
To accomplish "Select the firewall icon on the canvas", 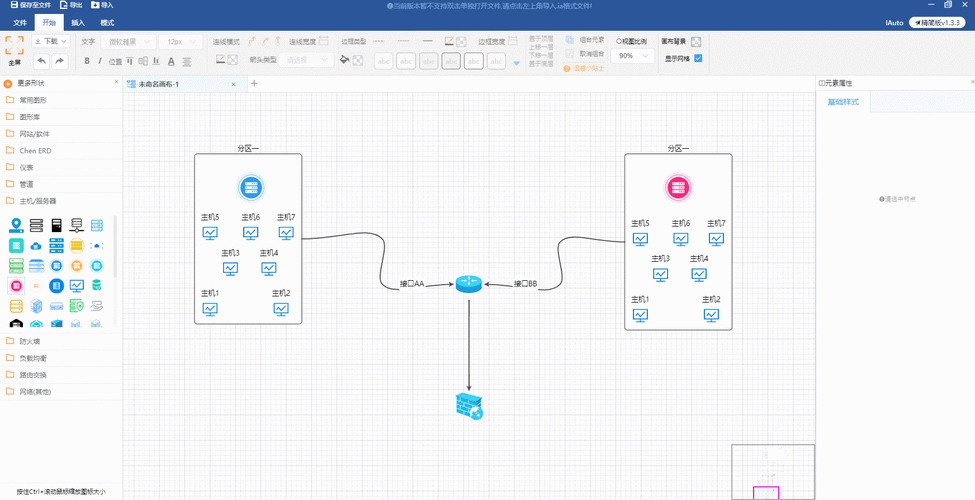I will [x=469, y=405].
